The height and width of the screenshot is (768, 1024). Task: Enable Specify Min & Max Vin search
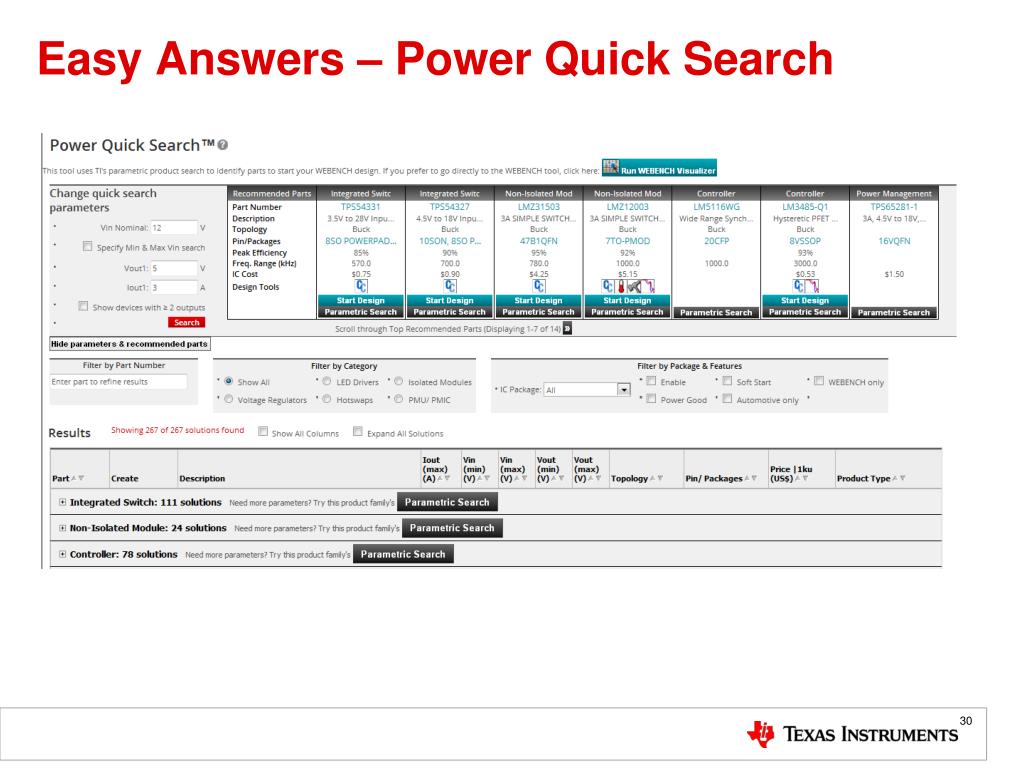[88, 246]
